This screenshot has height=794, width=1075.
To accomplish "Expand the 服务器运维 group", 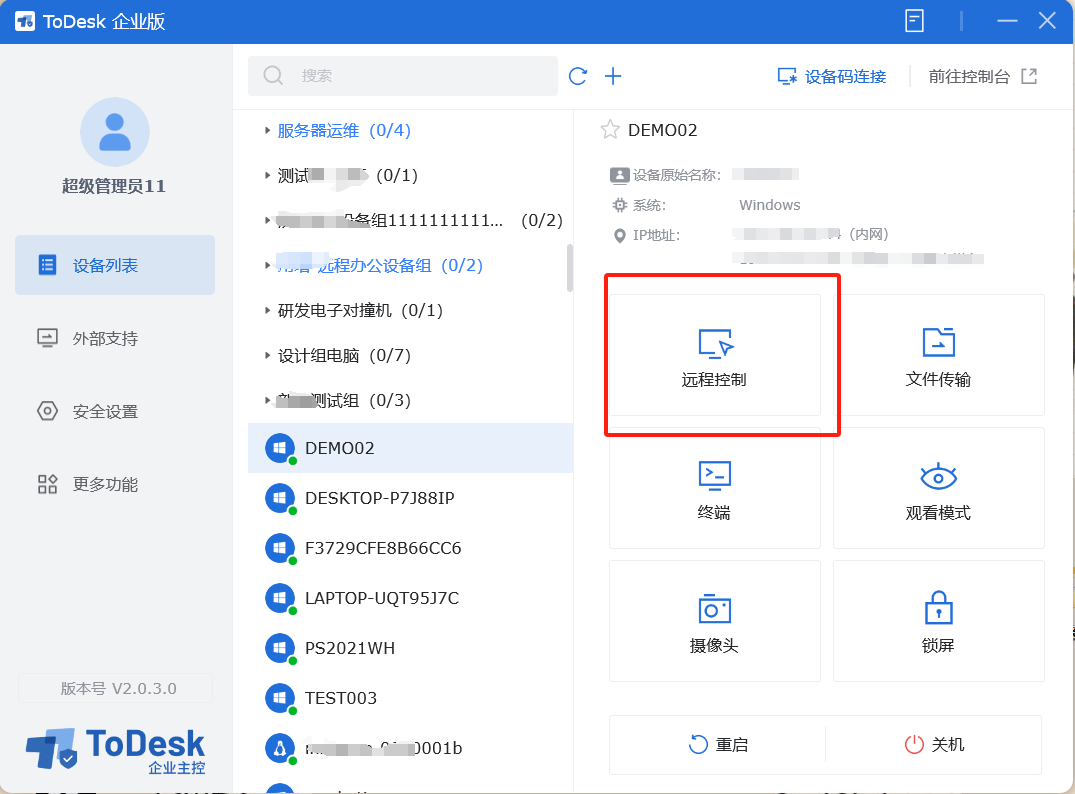I will click(x=267, y=130).
